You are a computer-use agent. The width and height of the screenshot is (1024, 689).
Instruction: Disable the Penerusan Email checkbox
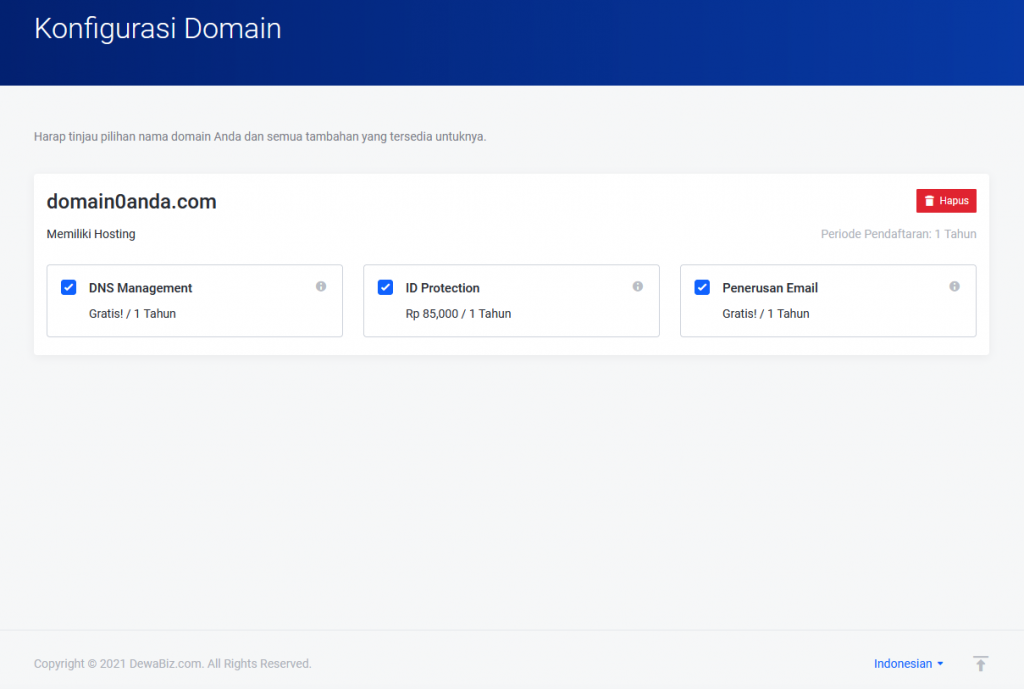pos(702,287)
